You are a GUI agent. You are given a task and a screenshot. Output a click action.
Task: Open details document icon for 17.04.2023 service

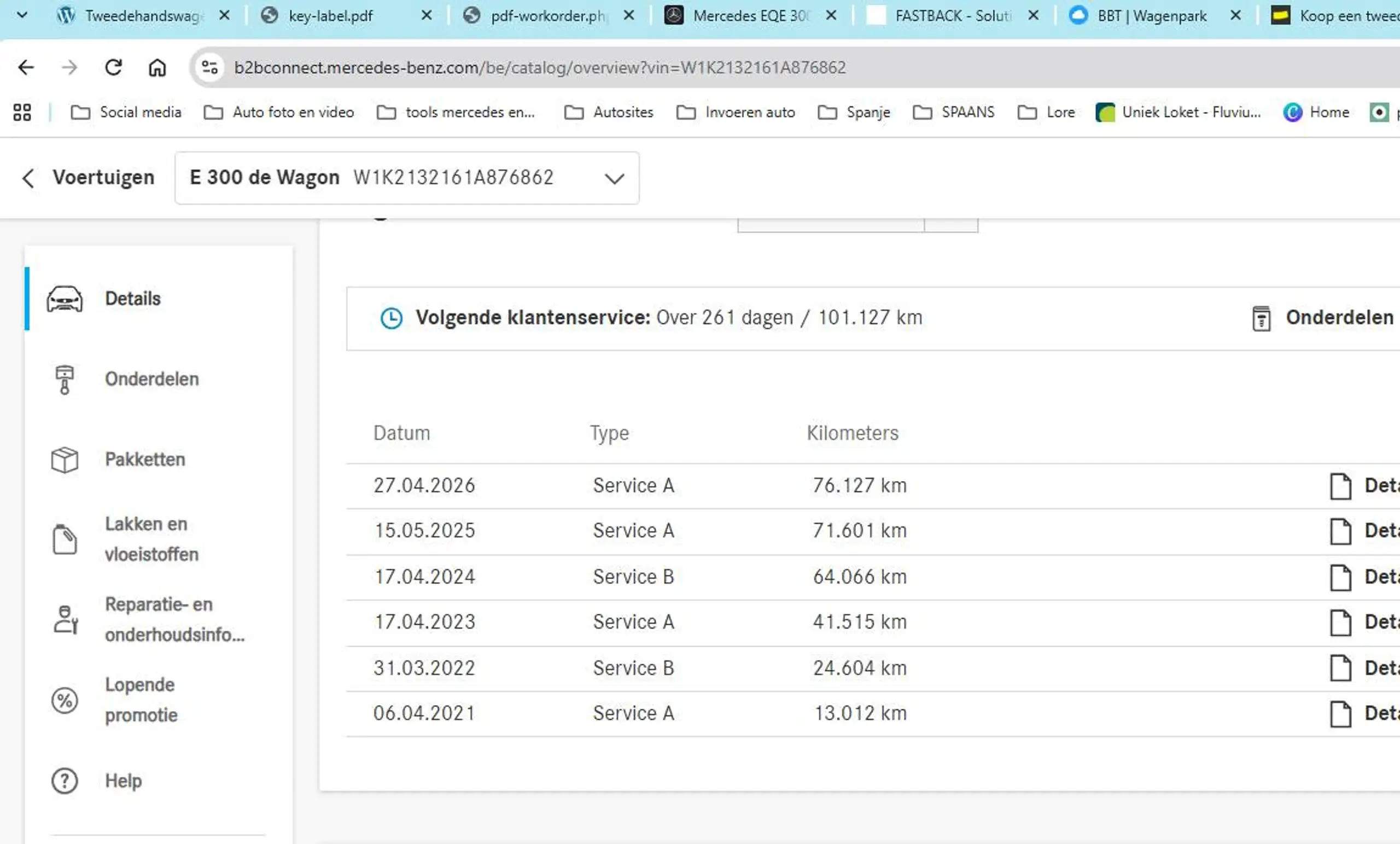(1341, 623)
